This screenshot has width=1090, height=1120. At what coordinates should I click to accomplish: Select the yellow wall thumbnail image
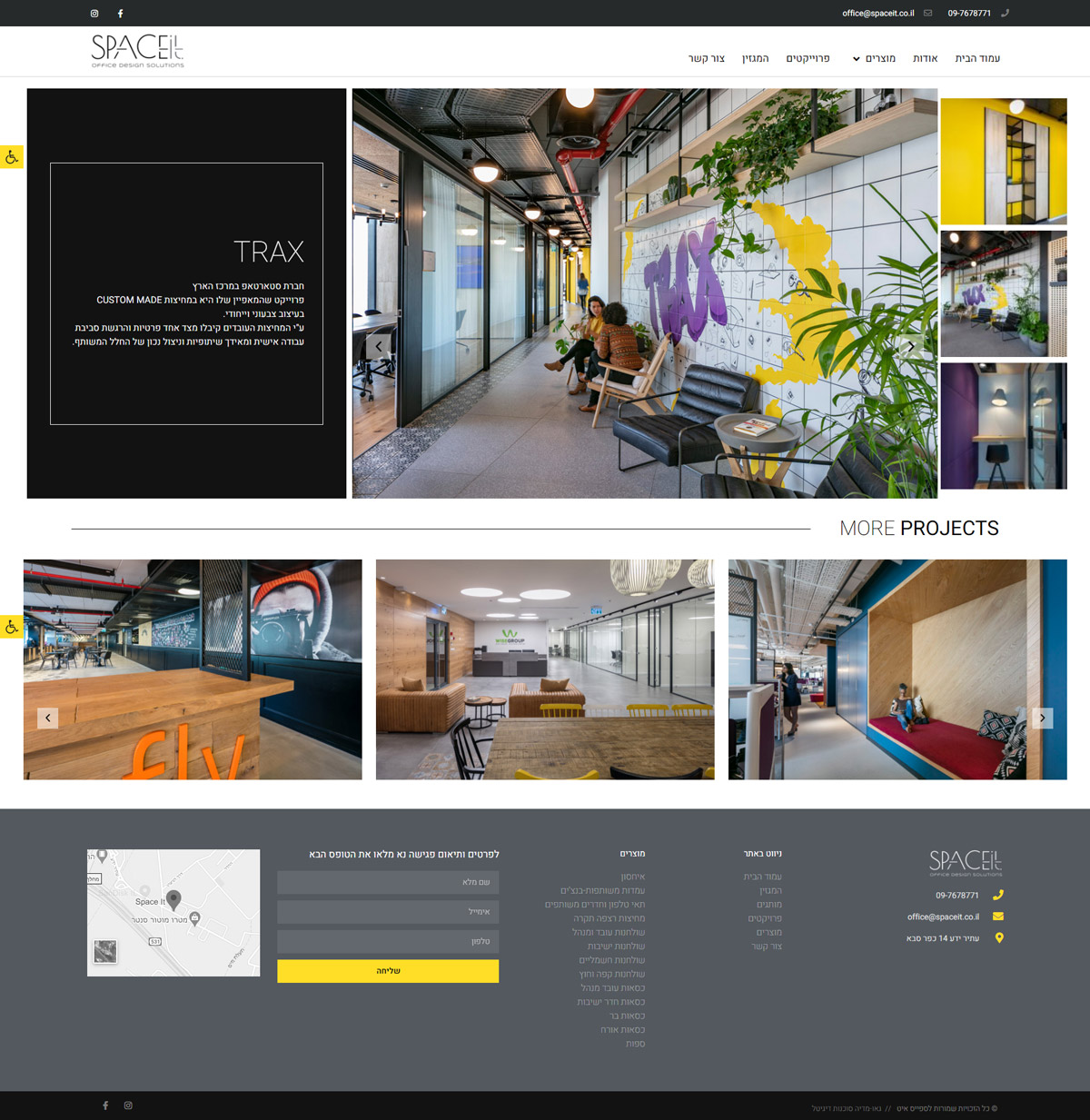[x=1004, y=161]
